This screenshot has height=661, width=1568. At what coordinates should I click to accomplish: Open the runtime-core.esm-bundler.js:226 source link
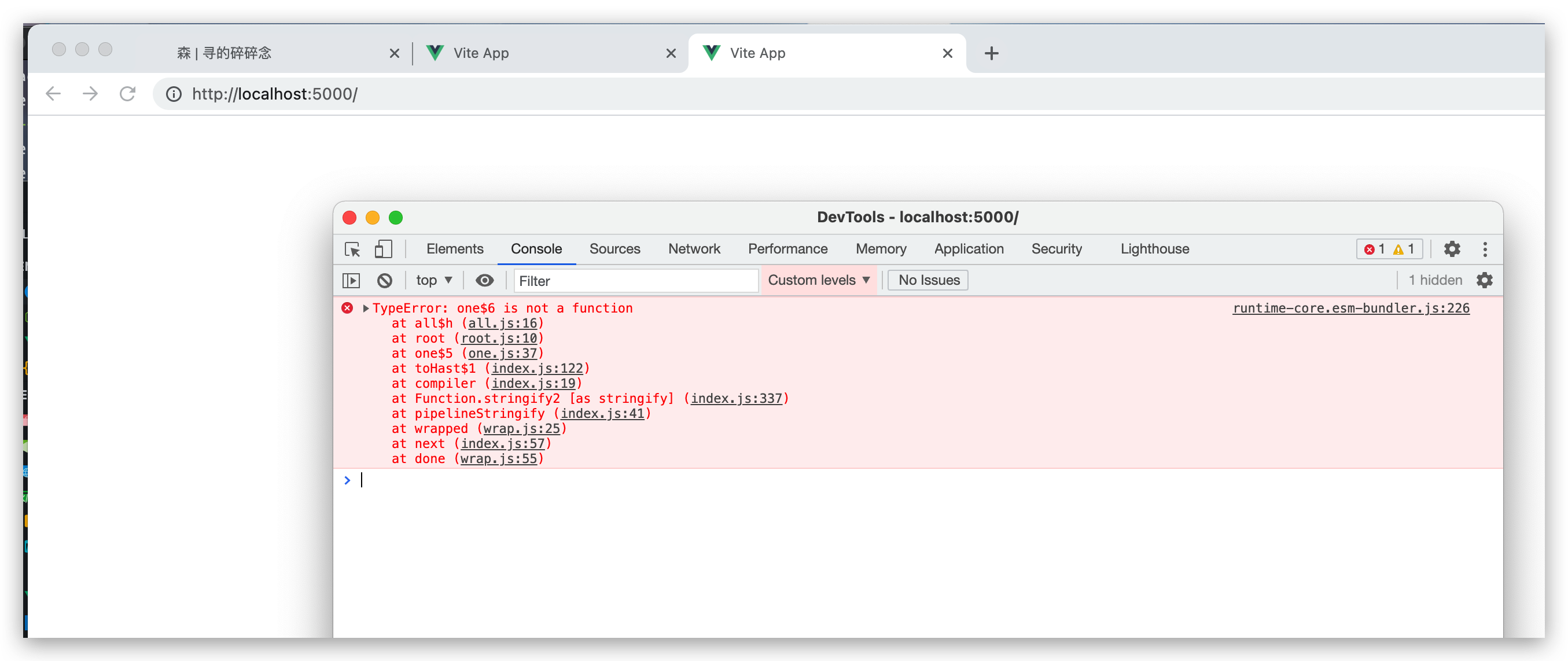coord(1350,309)
